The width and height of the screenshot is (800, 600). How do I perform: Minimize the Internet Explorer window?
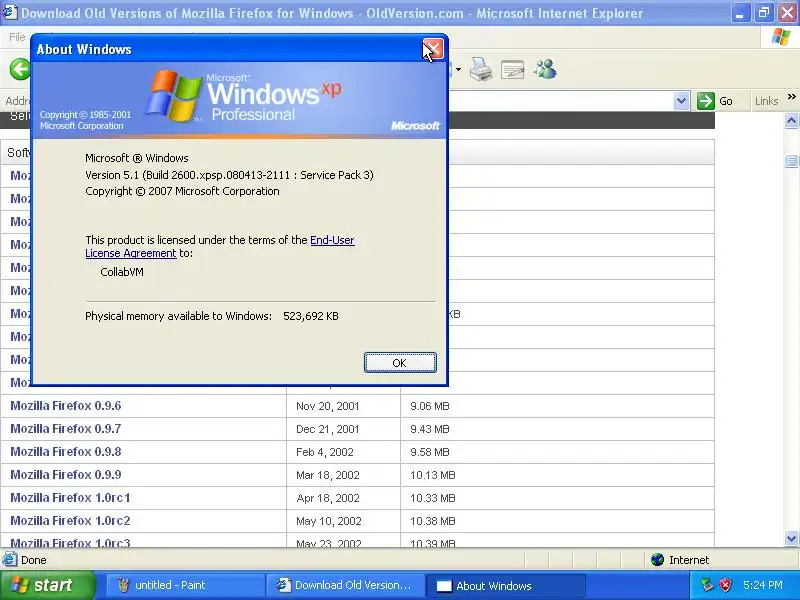pos(740,13)
